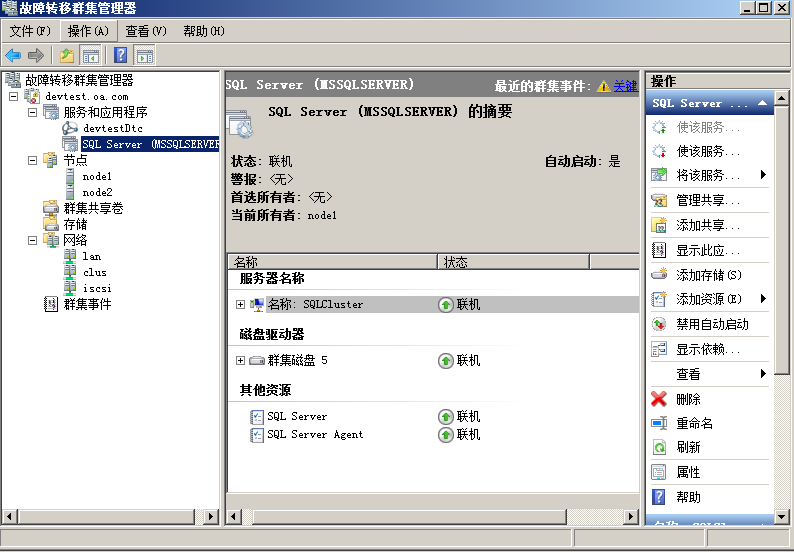Open help via blue question mark toolbar icon
This screenshot has height=553, width=794.
coord(121,55)
